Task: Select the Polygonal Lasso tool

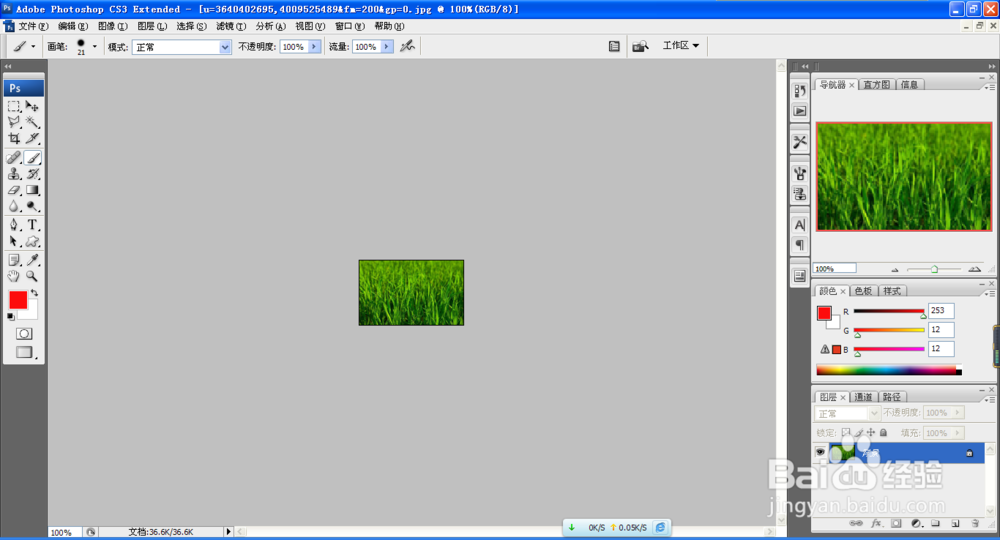Action: click(14, 122)
